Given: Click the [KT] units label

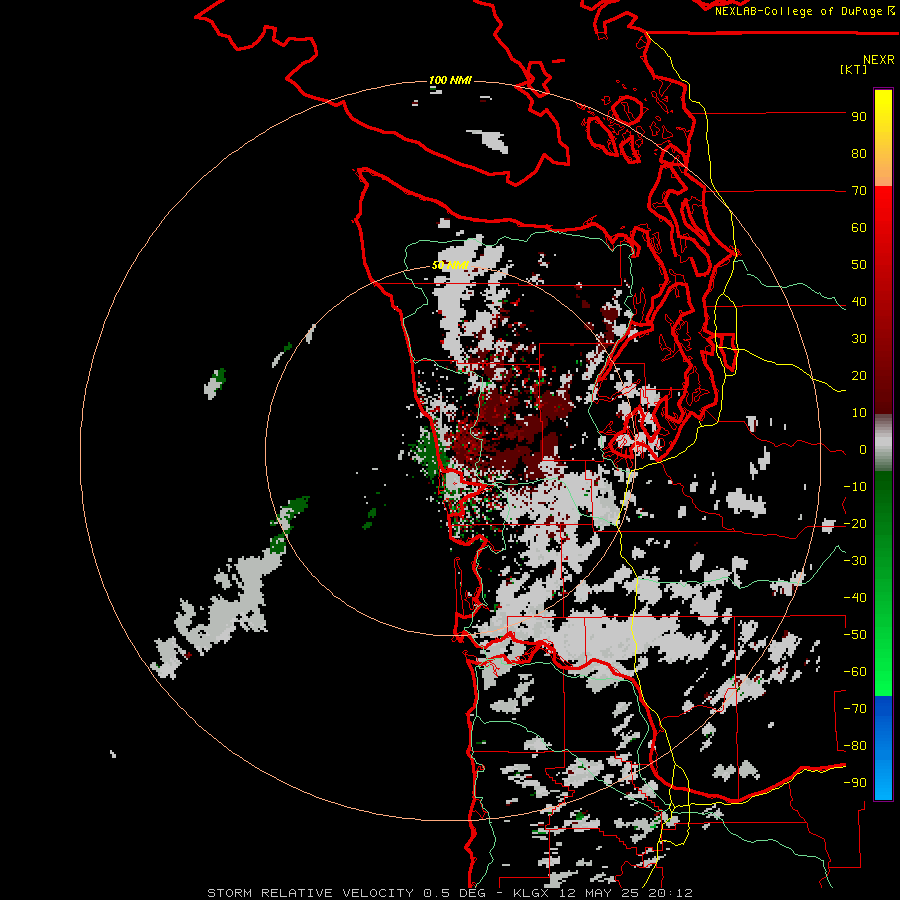Looking at the screenshot, I should click(853, 69).
